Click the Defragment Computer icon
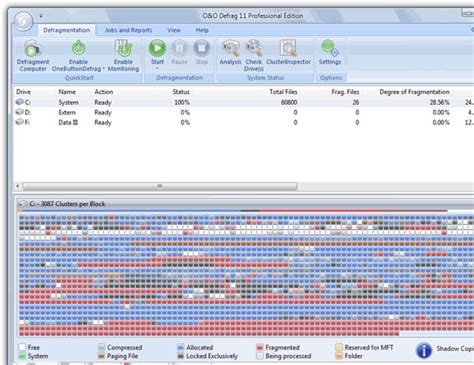Viewport: 474px width, 365px height. [x=32, y=49]
